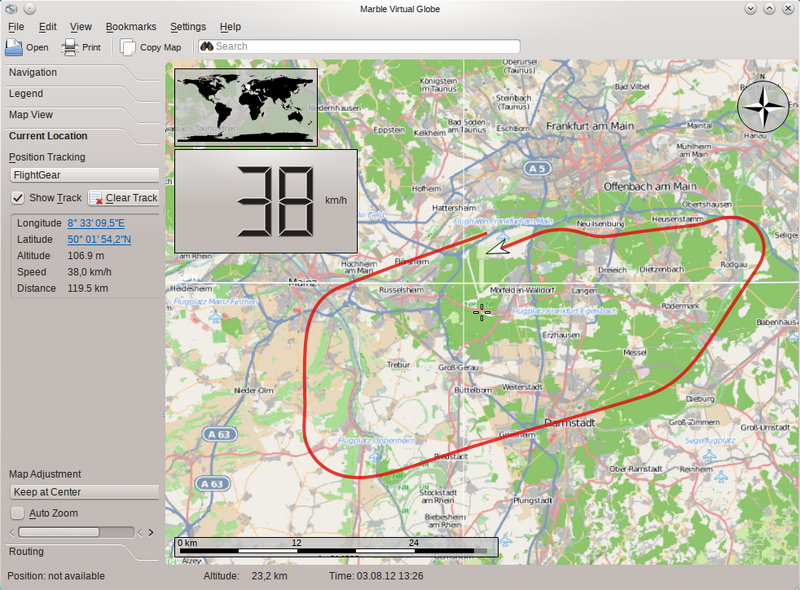Enable the Auto Zoom checkbox
This screenshot has width=800, height=590.
click(18, 513)
